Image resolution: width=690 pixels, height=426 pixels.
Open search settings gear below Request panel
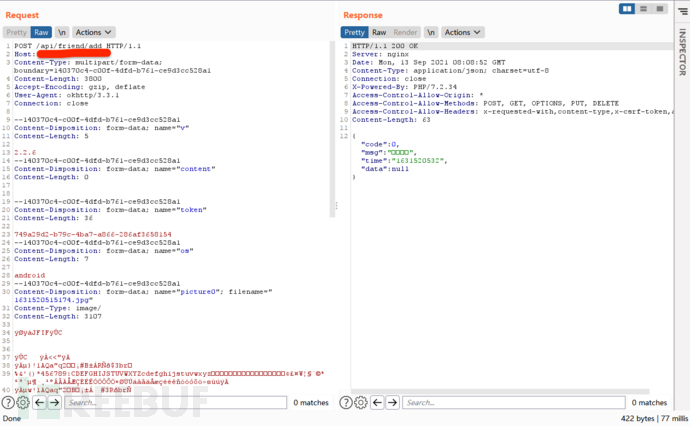tap(23, 402)
